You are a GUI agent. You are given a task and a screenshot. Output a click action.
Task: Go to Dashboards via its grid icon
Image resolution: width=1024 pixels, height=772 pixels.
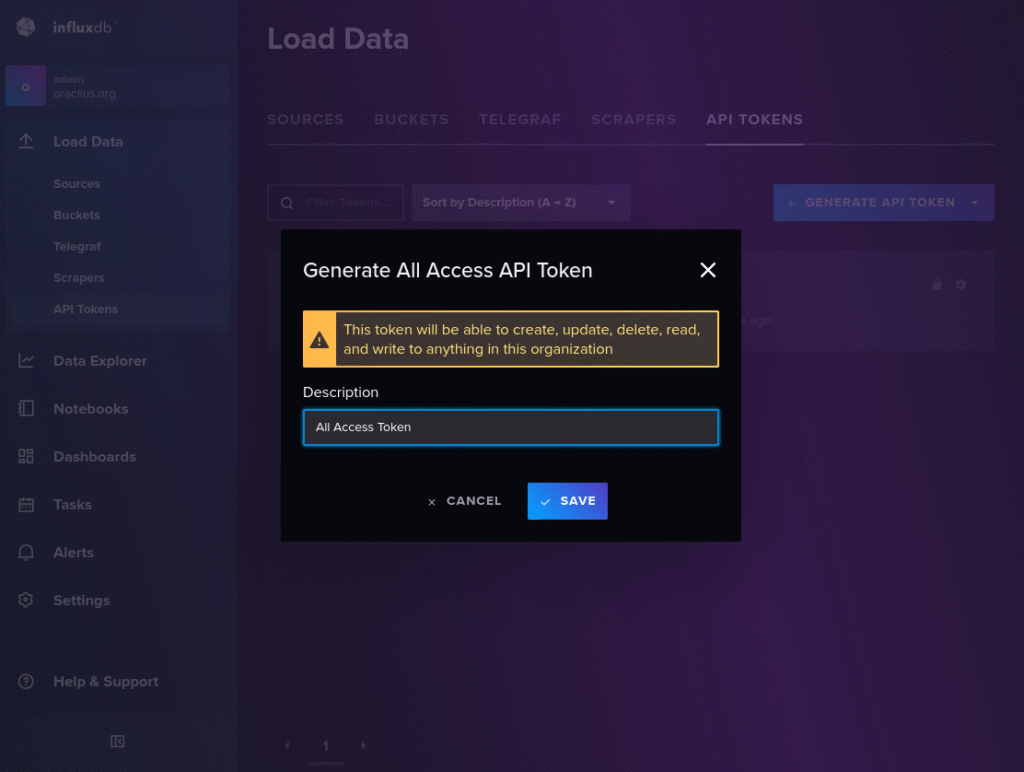point(26,456)
